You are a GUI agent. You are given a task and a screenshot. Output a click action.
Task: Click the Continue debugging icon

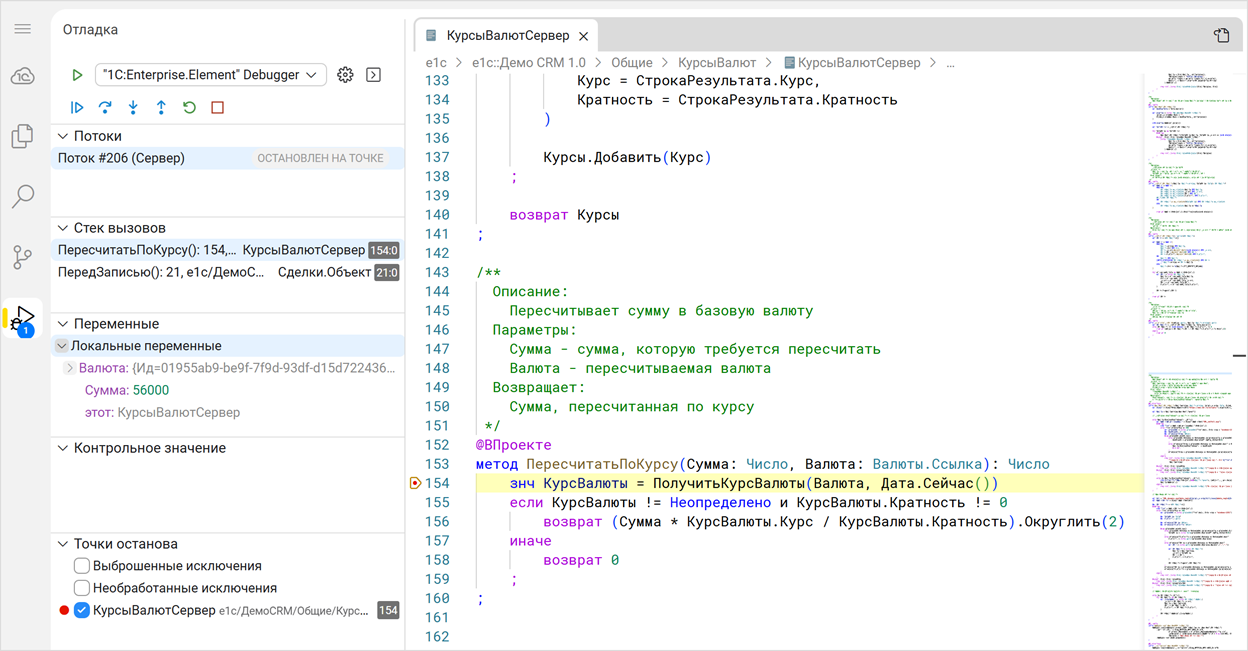77,108
